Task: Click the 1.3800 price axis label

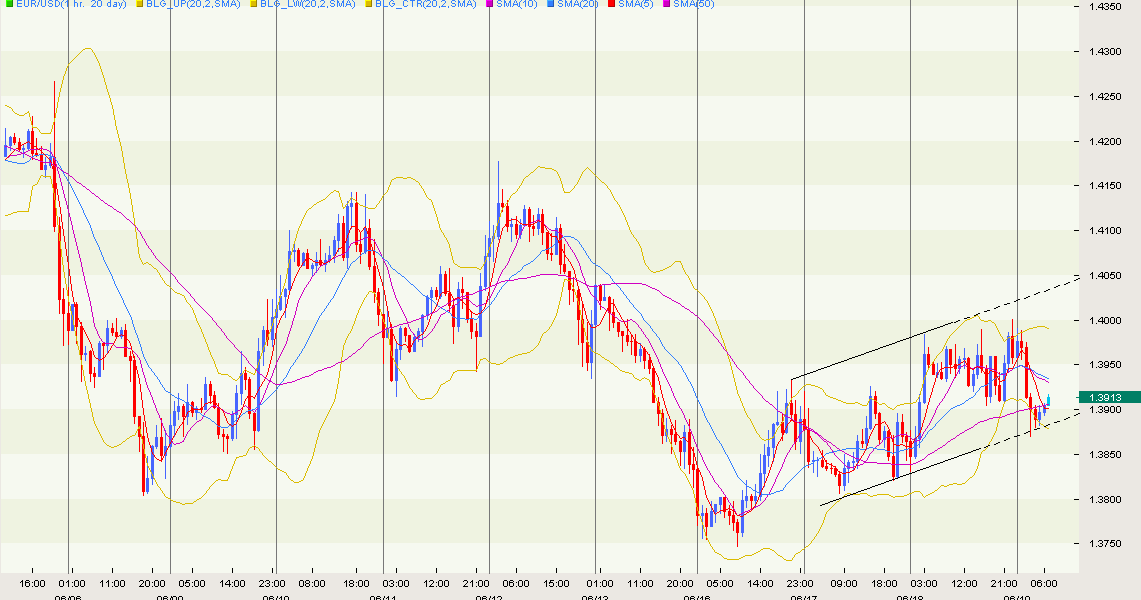Action: coord(1105,500)
